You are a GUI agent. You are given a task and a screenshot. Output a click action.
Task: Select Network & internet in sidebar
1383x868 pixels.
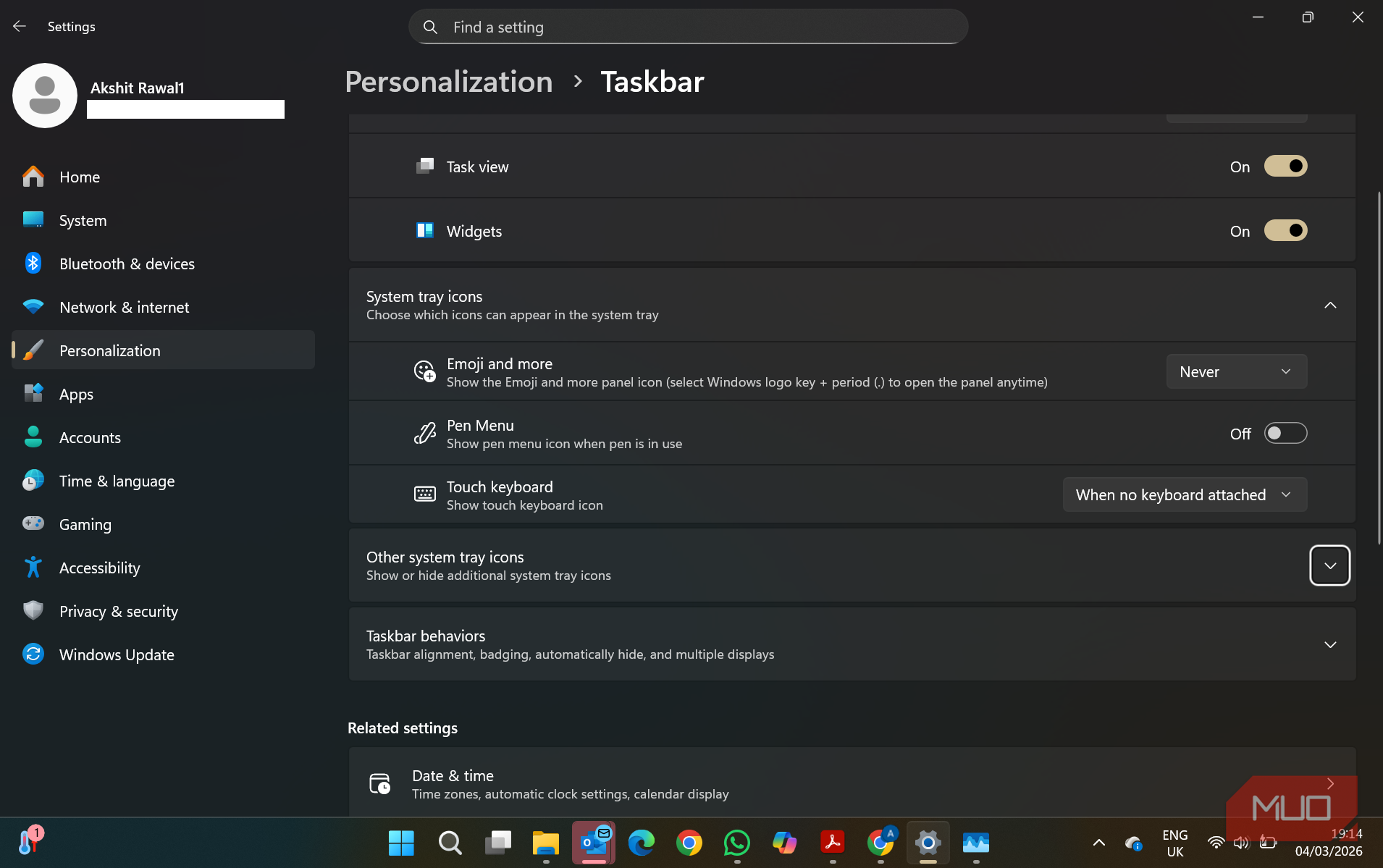click(x=163, y=307)
